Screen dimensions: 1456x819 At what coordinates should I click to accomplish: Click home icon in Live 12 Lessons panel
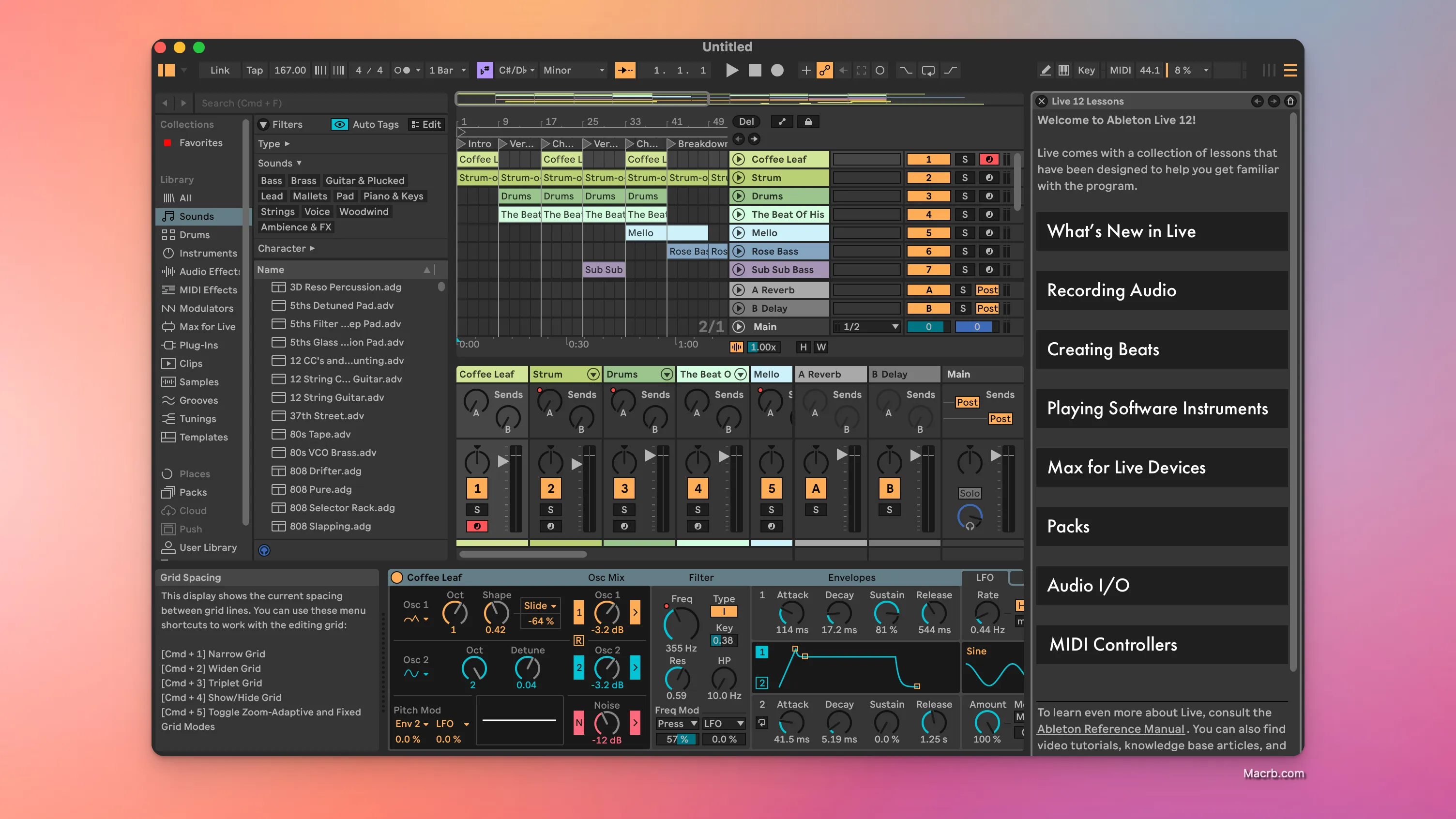coord(1290,101)
